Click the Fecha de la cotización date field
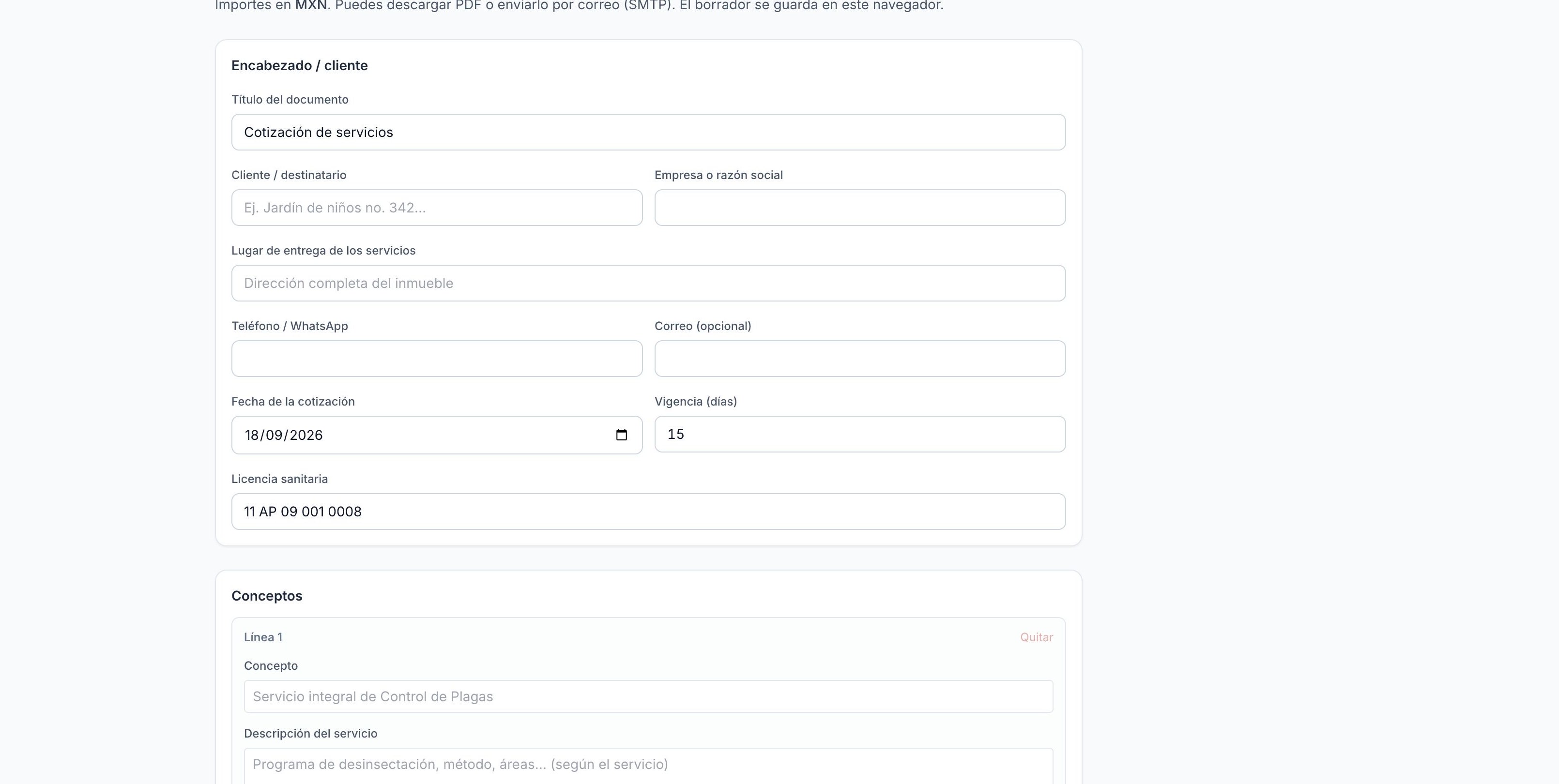 tap(436, 435)
